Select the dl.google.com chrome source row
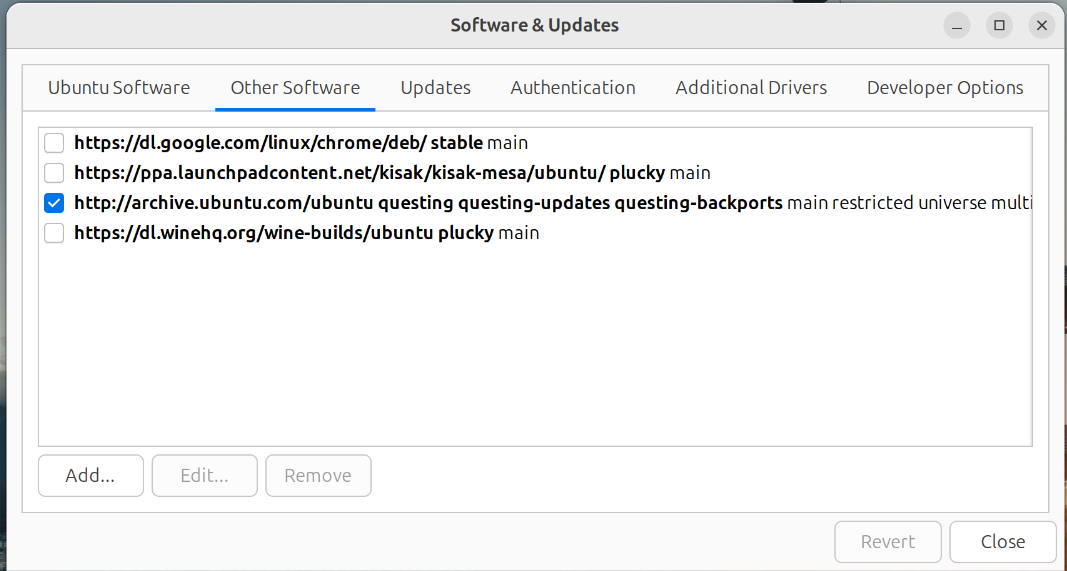Viewport: 1067px width, 571px height. [300, 143]
